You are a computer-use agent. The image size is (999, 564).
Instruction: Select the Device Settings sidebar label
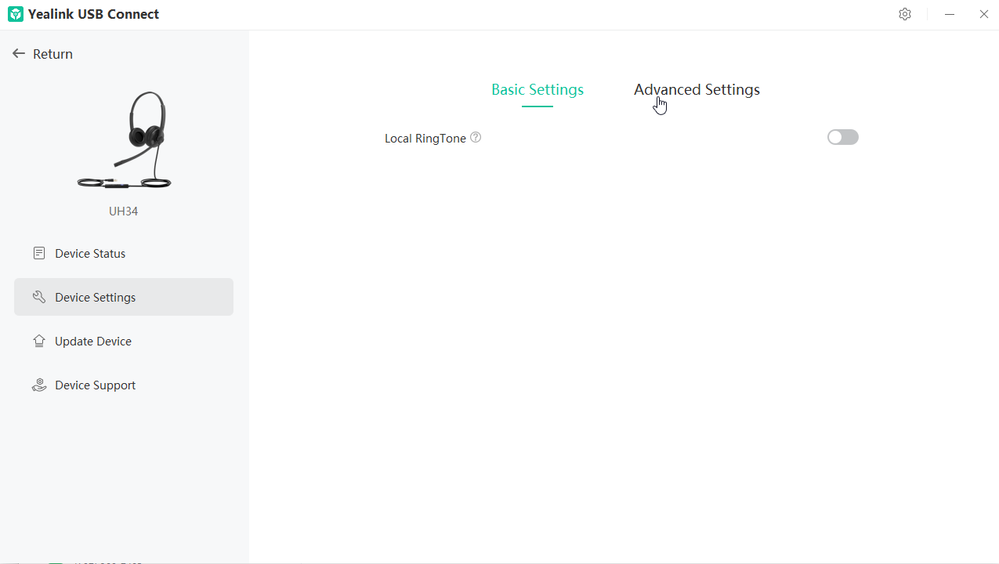click(95, 297)
